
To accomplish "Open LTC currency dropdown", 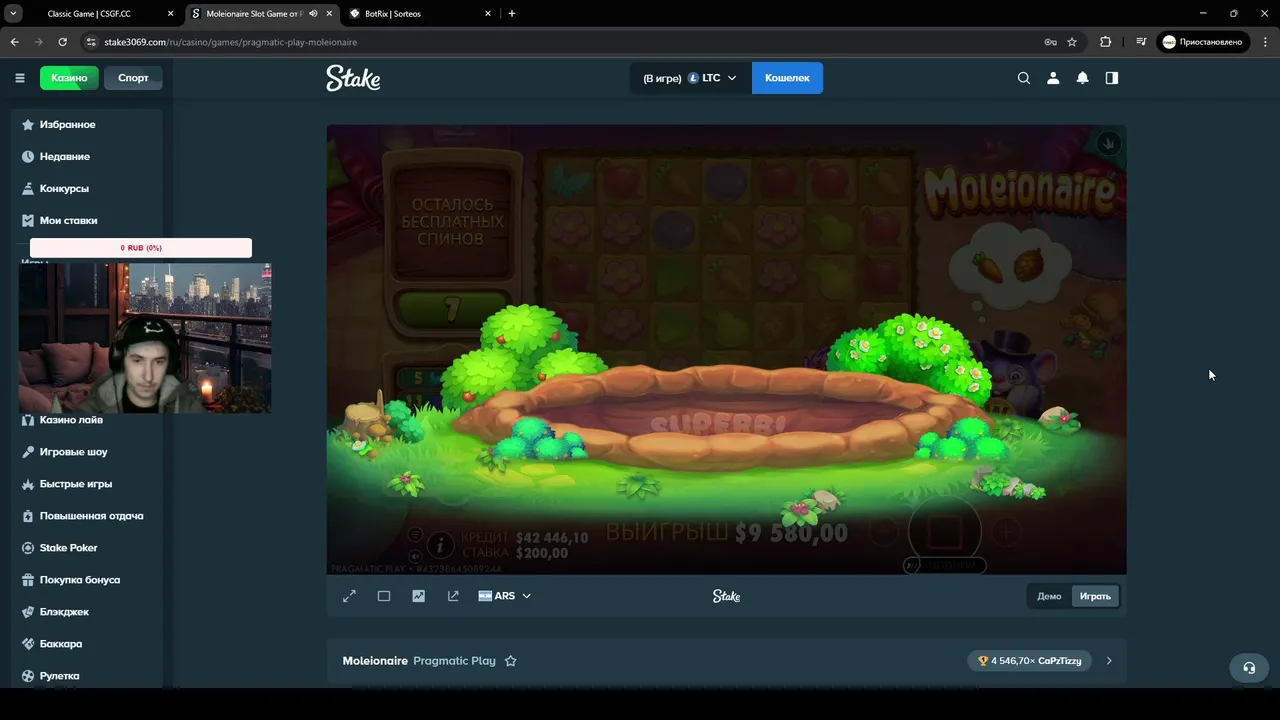I will click(x=690, y=78).
